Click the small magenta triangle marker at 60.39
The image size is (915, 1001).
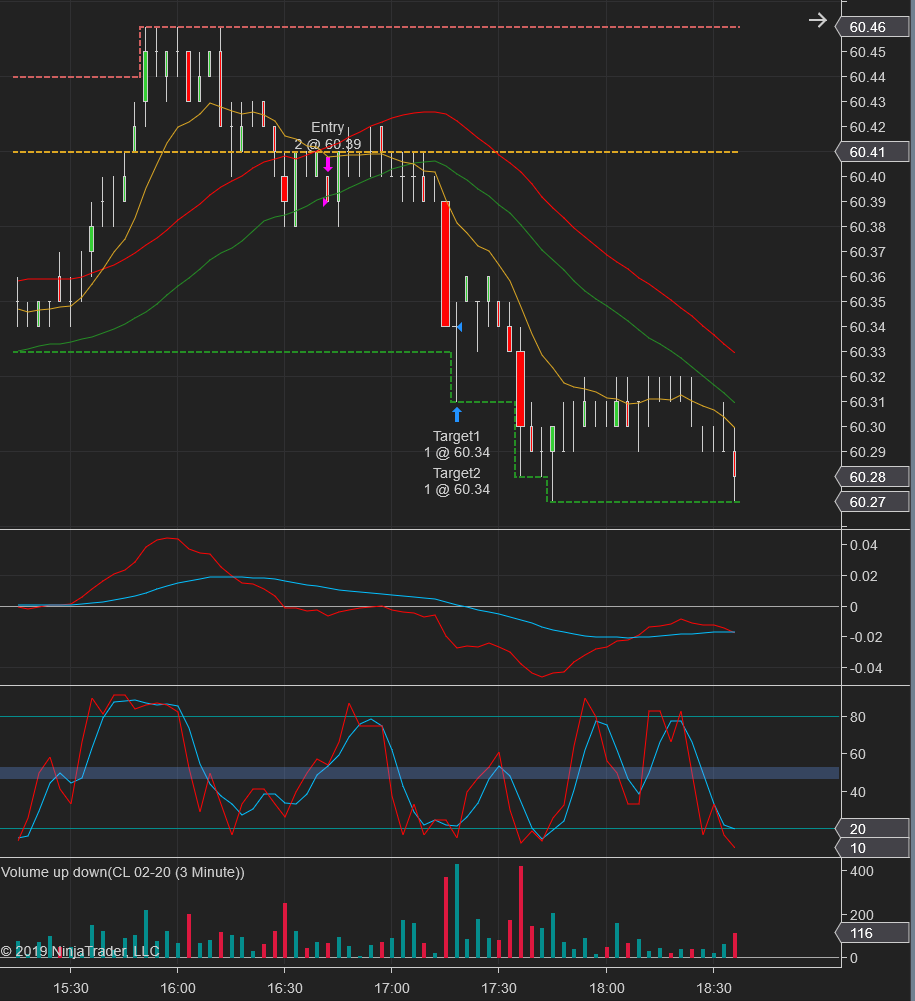click(326, 202)
